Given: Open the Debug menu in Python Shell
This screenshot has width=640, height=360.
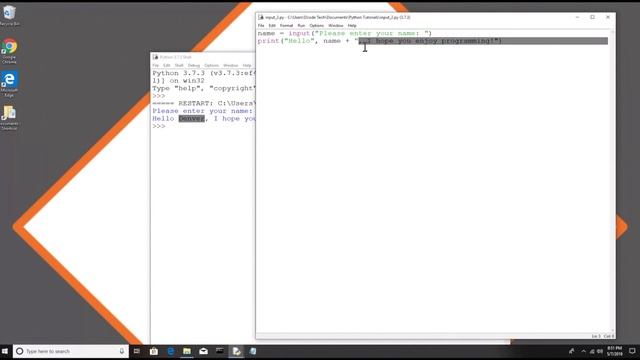Looking at the screenshot, I should coord(193,65).
